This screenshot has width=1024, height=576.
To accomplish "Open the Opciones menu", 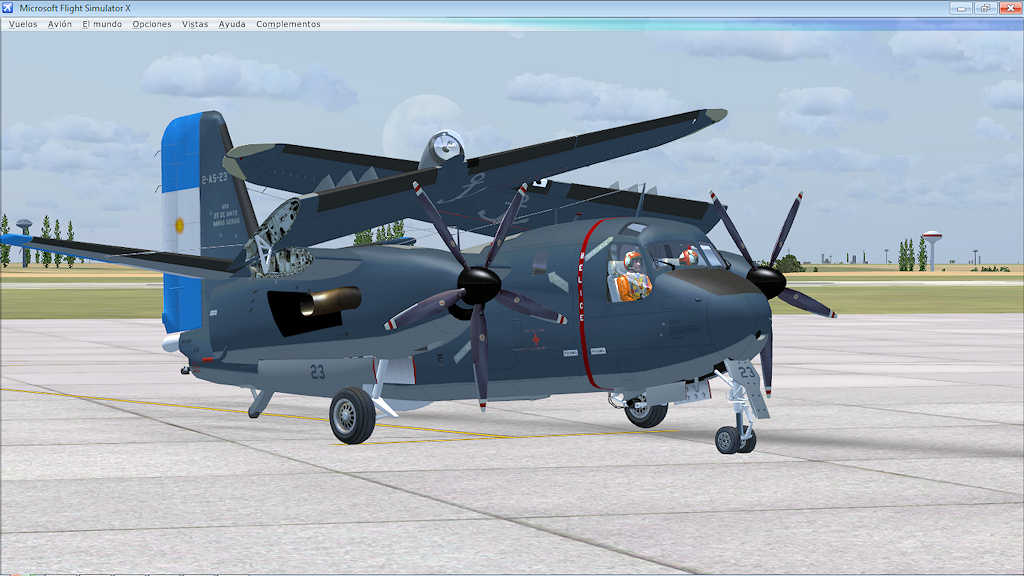I will coord(152,24).
